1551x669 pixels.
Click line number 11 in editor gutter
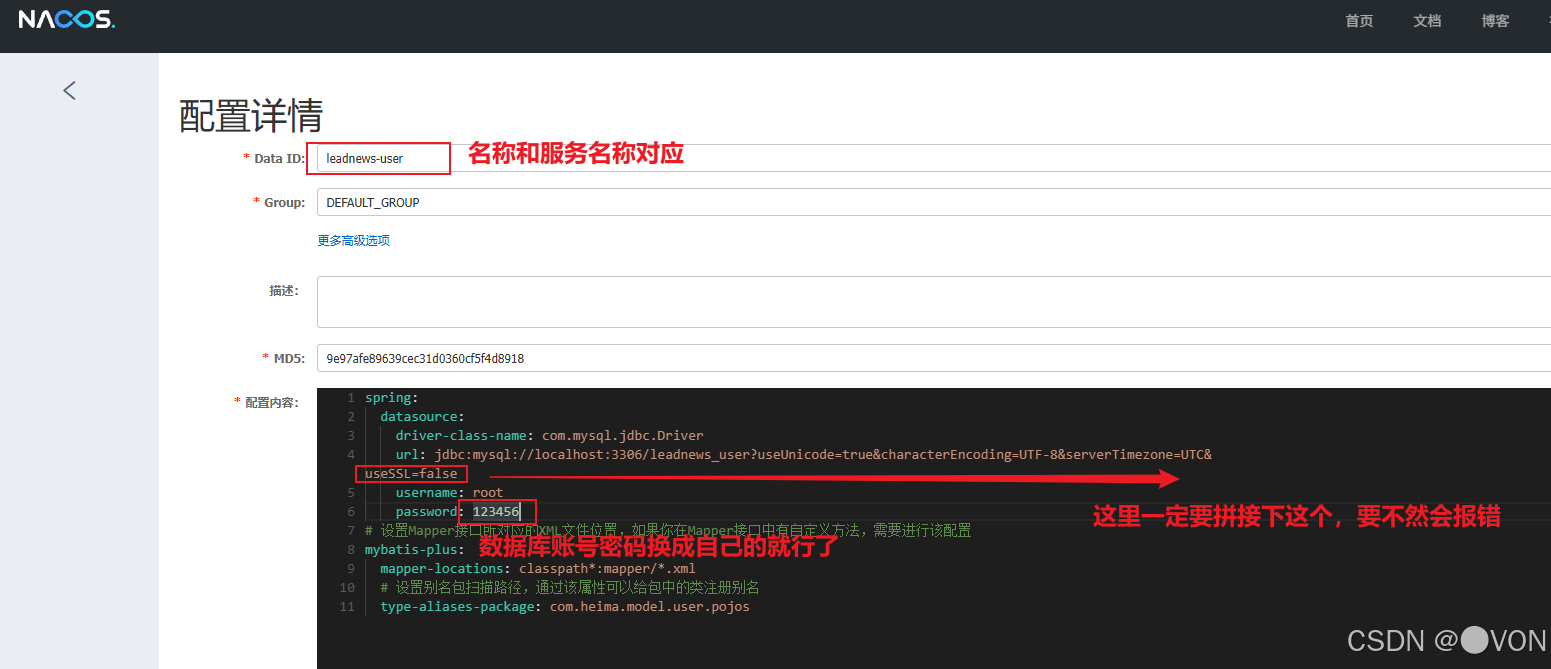tap(347, 607)
